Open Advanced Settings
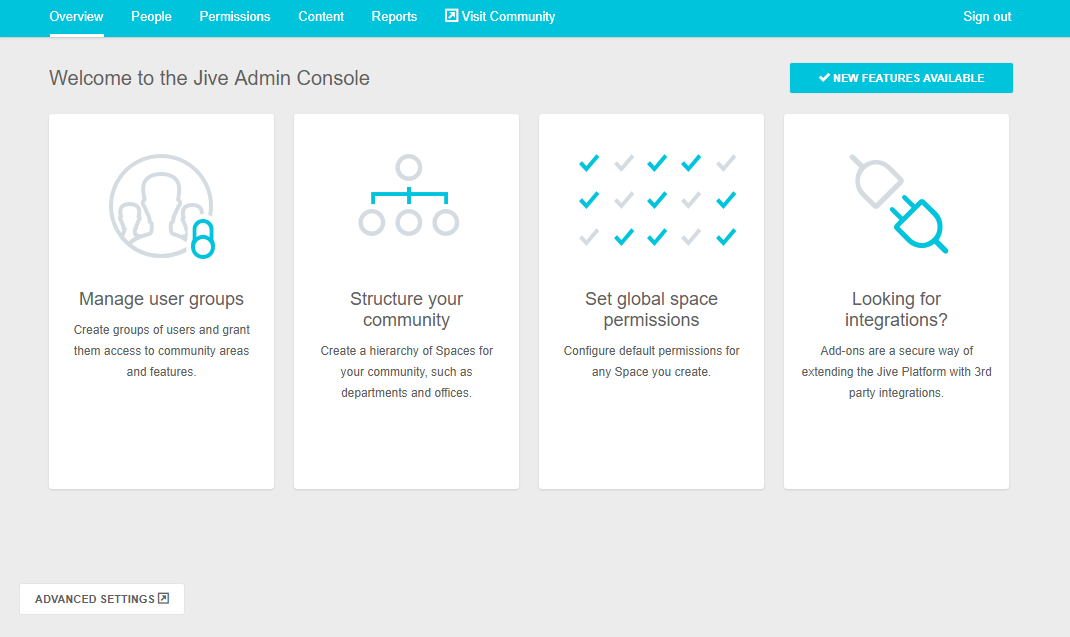 [x=102, y=599]
